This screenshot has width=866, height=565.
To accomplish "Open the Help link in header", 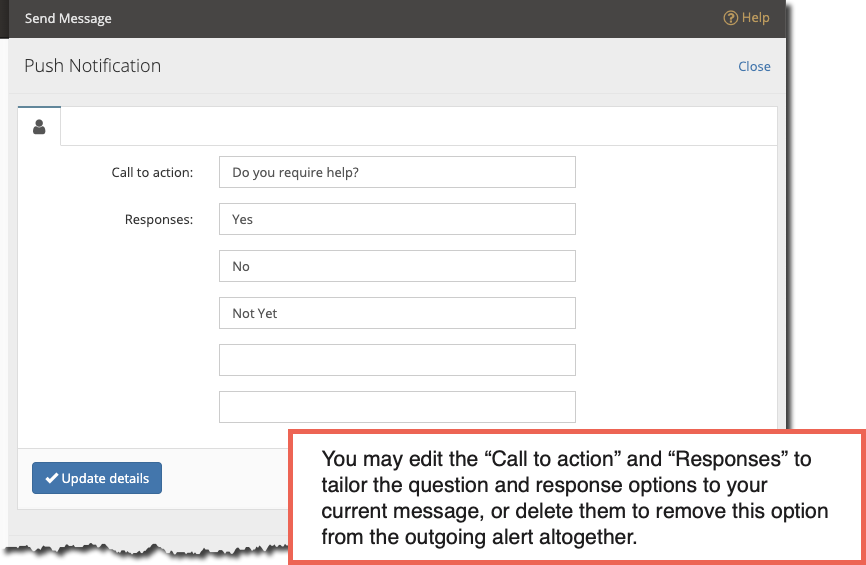I will pyautogui.click(x=746, y=18).
